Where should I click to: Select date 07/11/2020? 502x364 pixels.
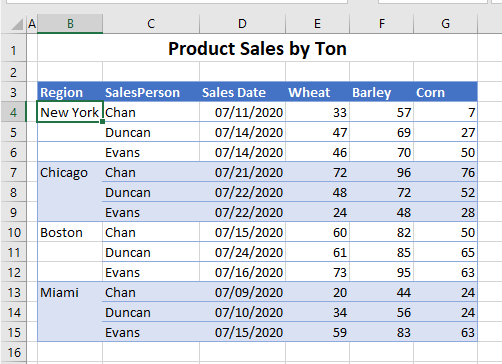click(242, 112)
